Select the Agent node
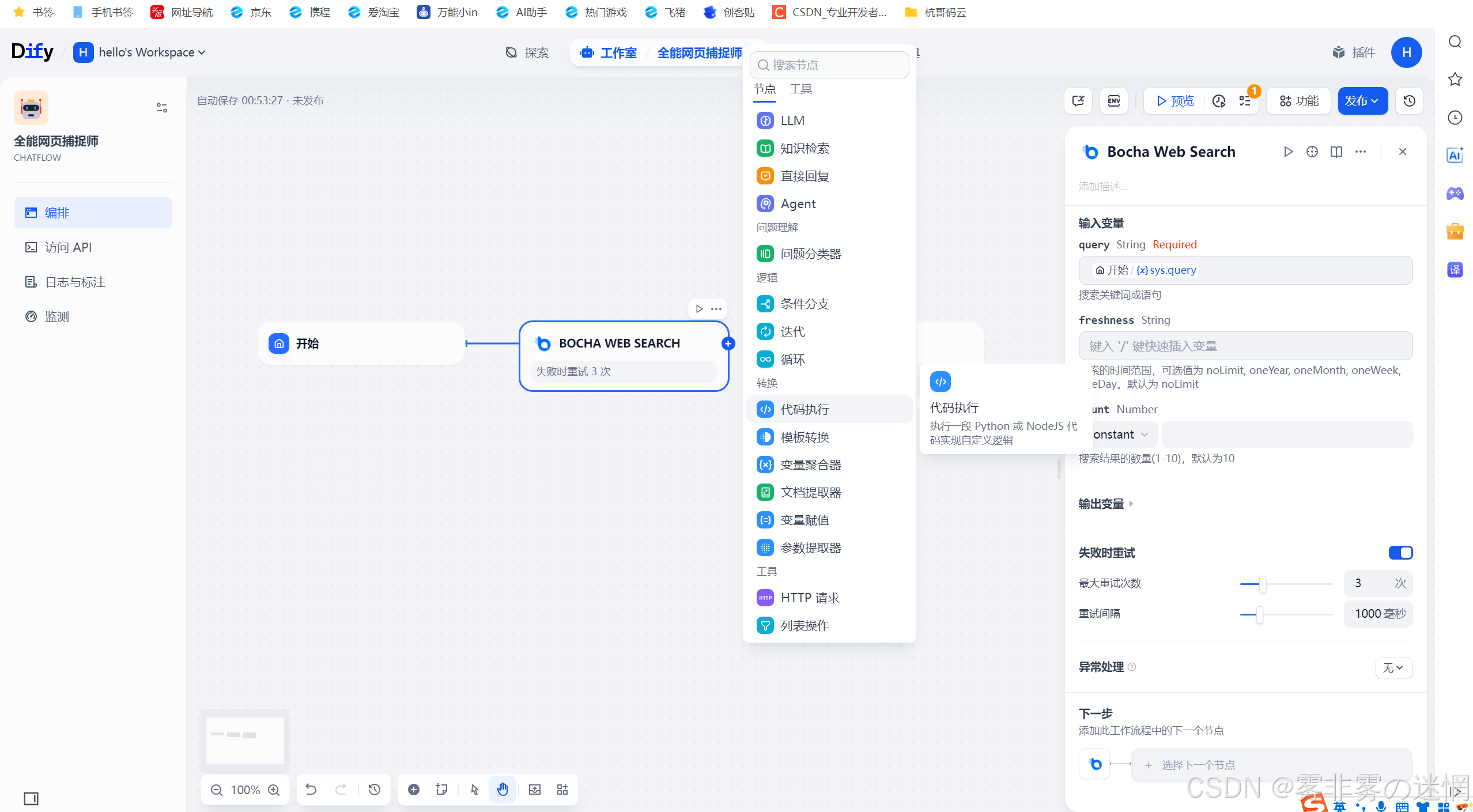This screenshot has height=812, width=1473. coord(829,203)
